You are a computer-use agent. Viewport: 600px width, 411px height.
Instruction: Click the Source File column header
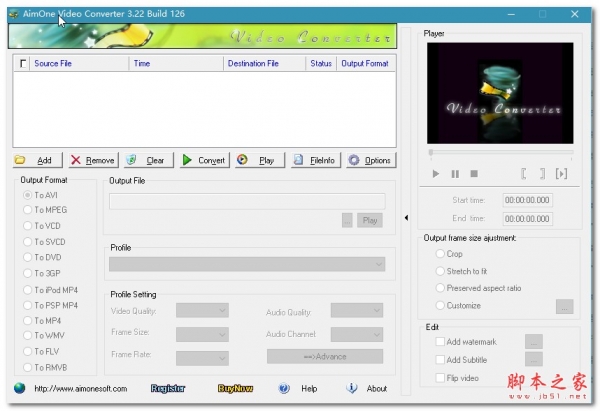tap(79, 64)
